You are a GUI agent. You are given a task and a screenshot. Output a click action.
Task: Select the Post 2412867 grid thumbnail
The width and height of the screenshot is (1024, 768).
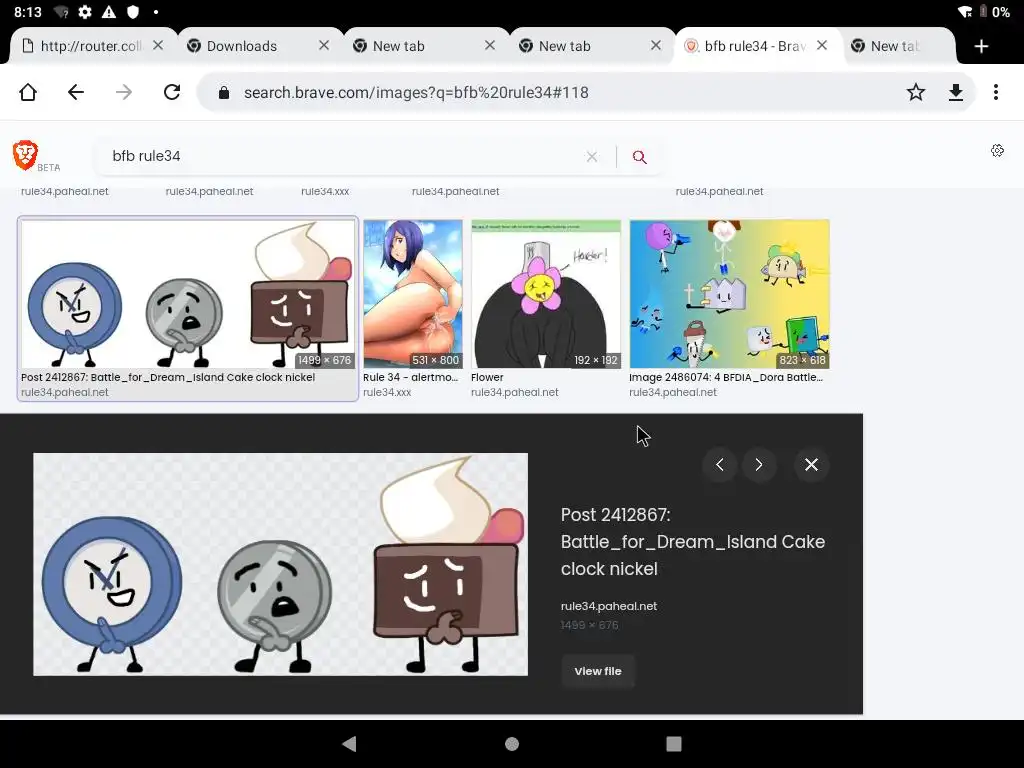tap(188, 294)
